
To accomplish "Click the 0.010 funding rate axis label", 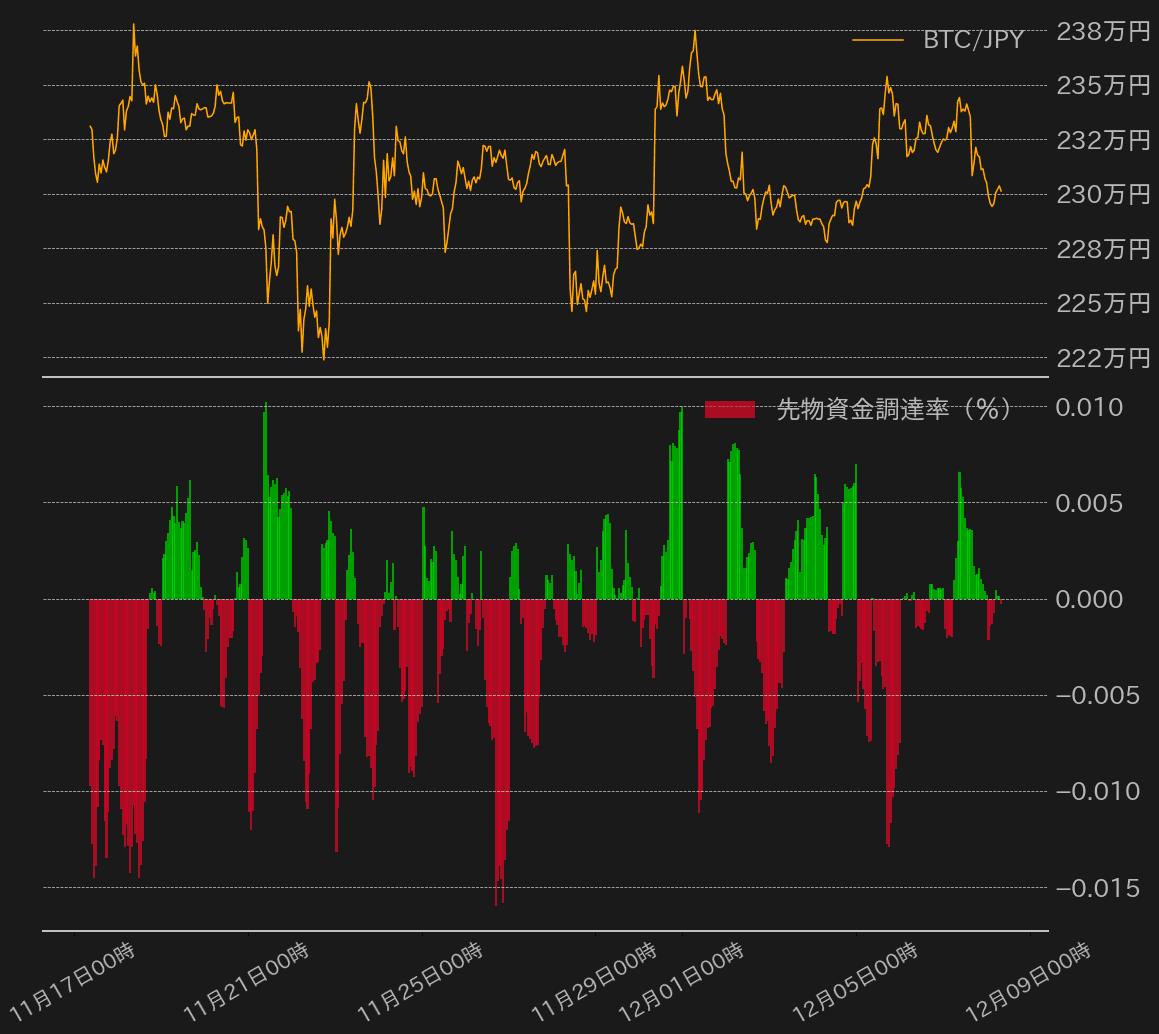I will (1089, 407).
